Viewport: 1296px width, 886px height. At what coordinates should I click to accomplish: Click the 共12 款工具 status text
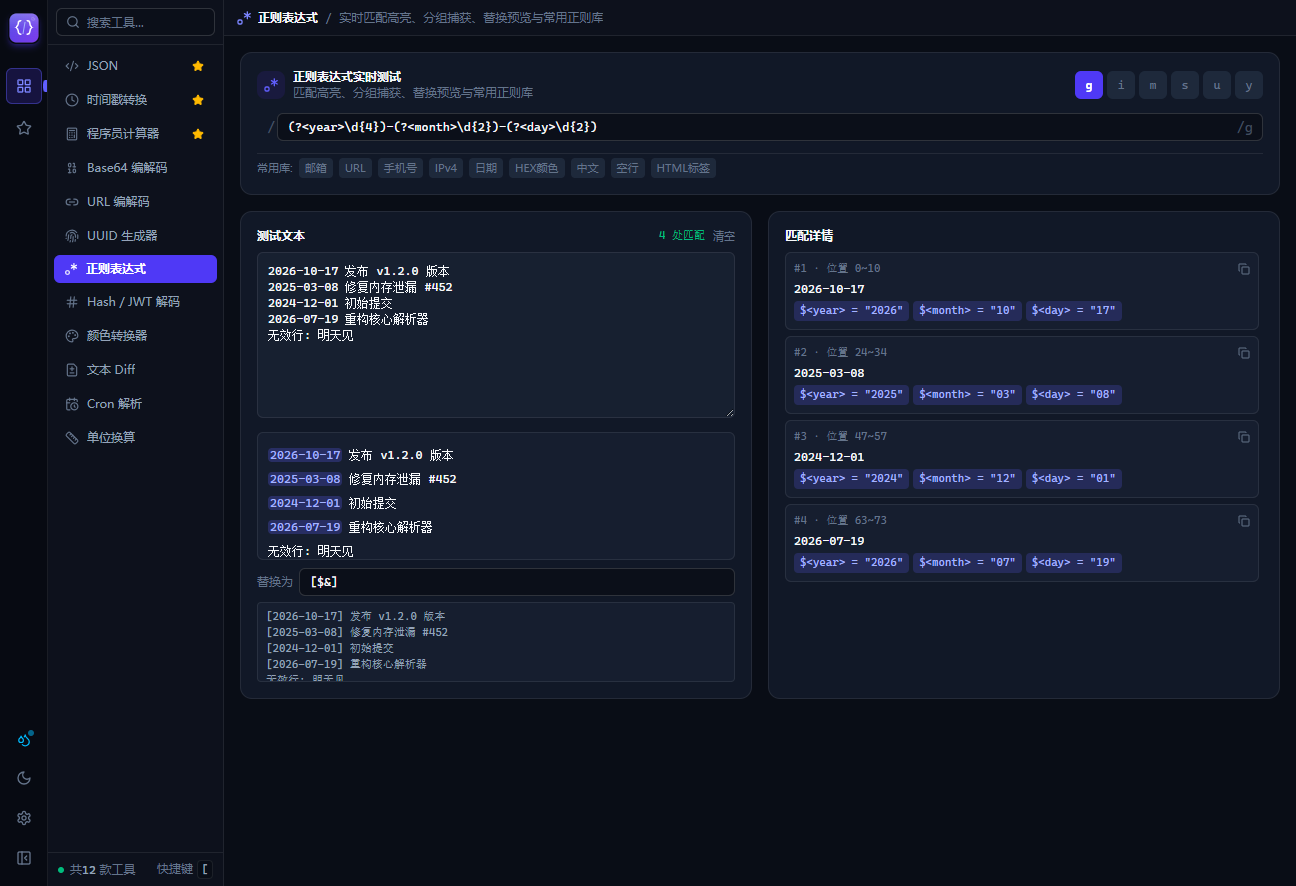[x=102, y=870]
